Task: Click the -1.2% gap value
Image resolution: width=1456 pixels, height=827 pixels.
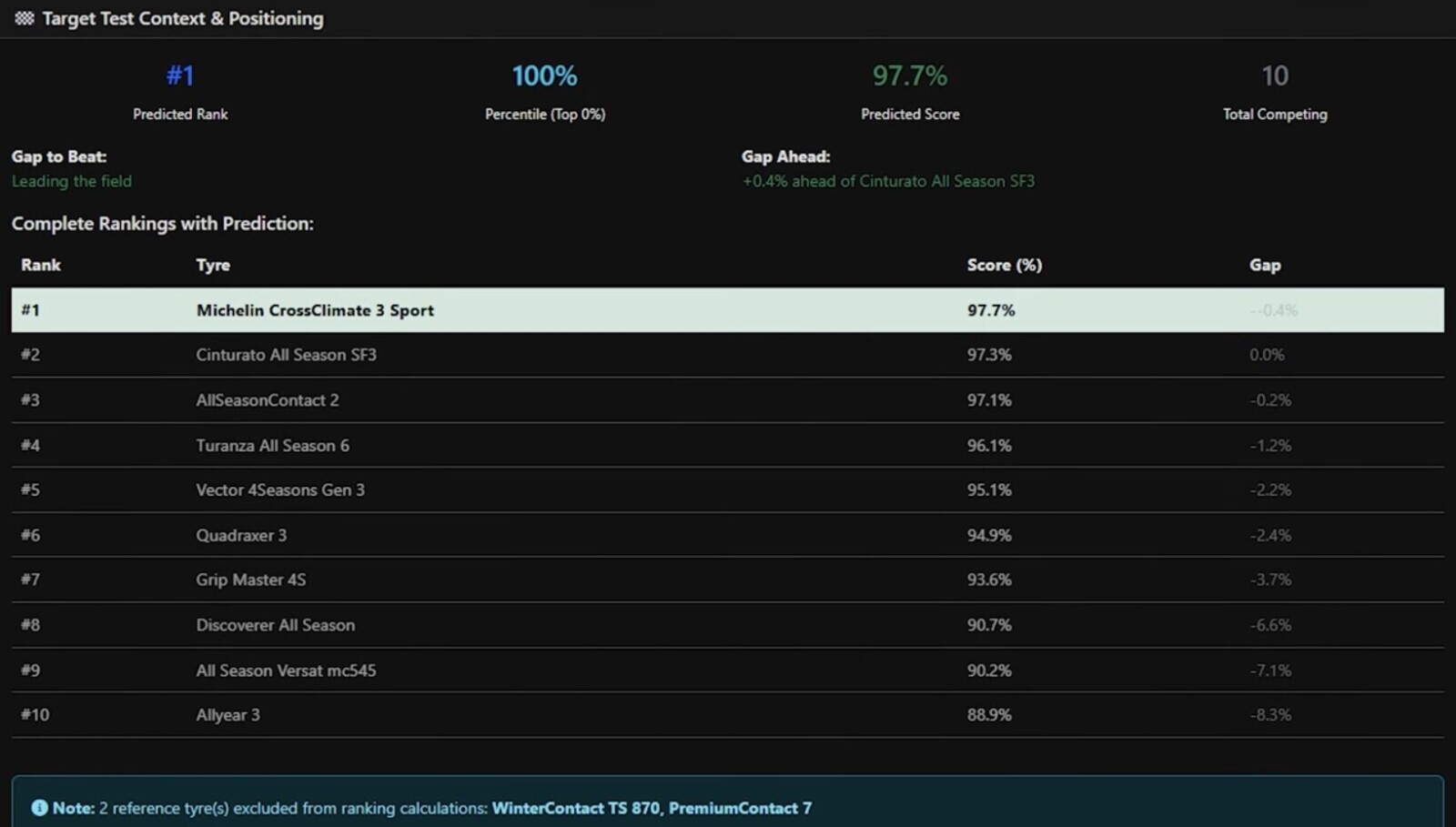Action: pos(1270,446)
